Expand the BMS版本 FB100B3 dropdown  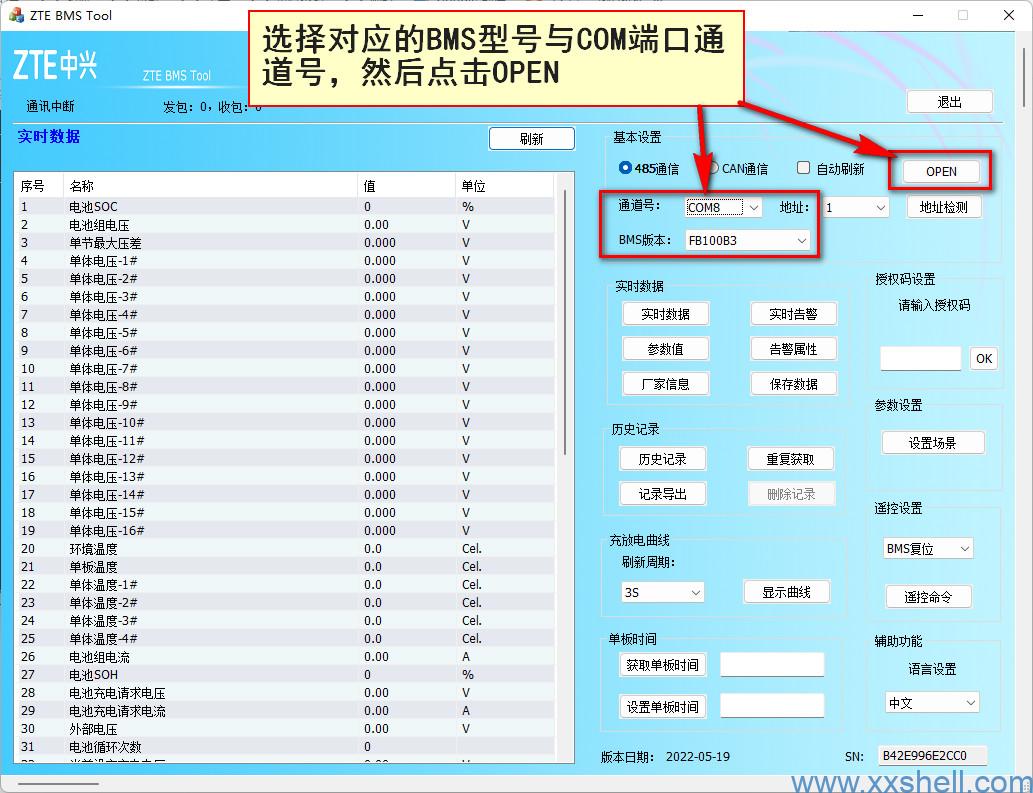coord(747,240)
